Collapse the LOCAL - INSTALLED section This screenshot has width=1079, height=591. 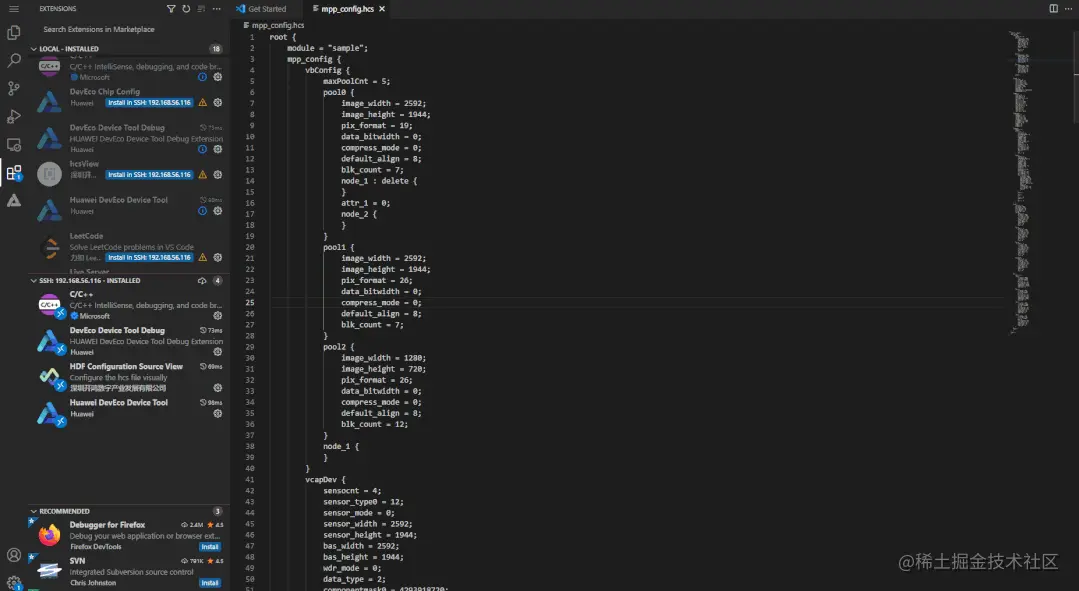coord(34,49)
